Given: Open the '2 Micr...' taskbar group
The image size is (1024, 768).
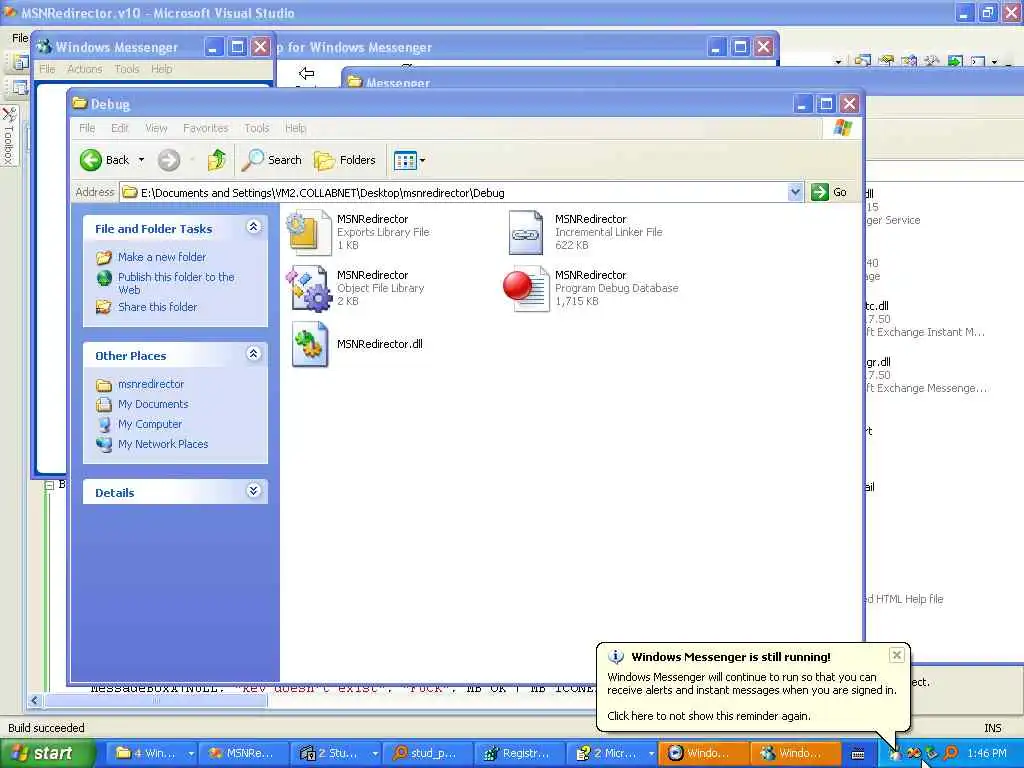Looking at the screenshot, I should [611, 753].
